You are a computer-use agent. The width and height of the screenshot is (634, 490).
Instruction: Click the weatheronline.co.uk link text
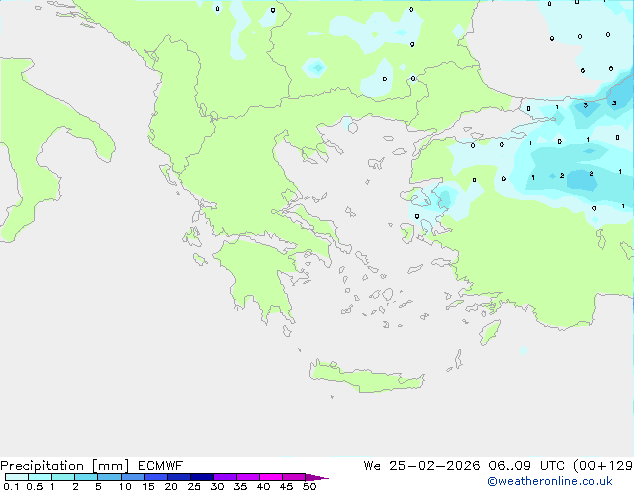pyautogui.click(x=550, y=481)
